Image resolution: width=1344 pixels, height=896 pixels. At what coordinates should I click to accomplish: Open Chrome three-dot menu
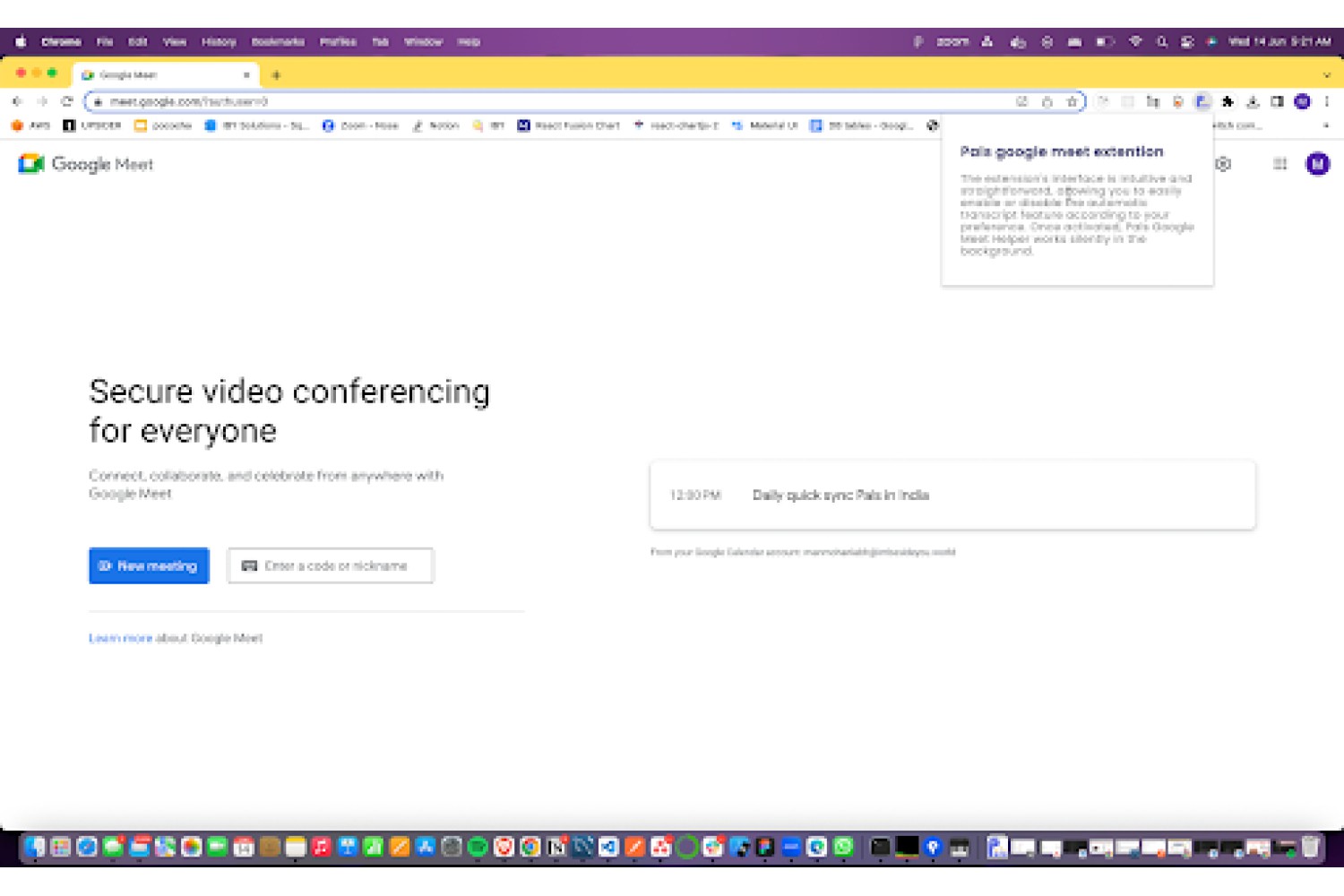pos(1327,101)
